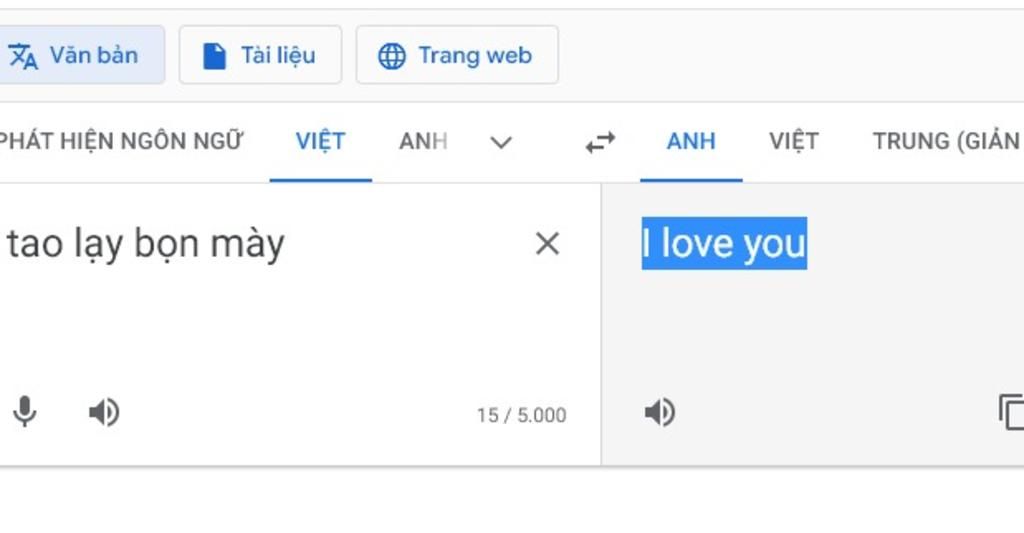Play audio of the English translation
Viewport: 1024px width, 533px height.
(660, 413)
